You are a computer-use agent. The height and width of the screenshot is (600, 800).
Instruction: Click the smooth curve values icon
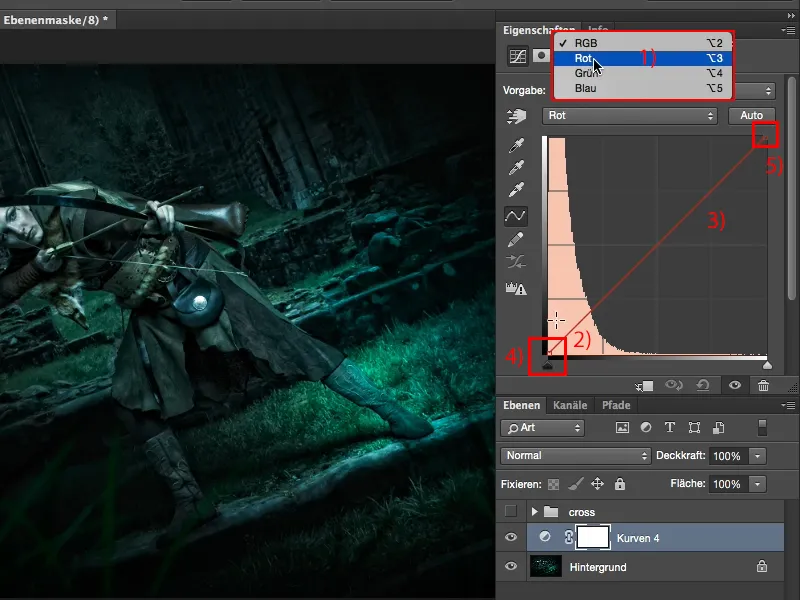[x=516, y=262]
